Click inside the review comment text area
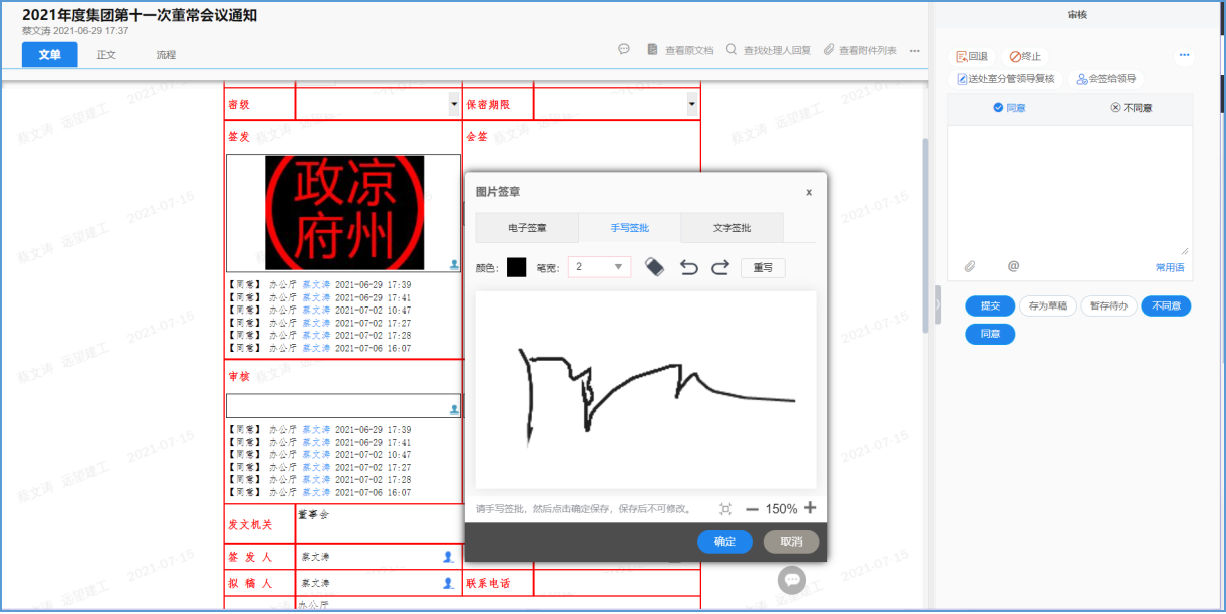Image resolution: width=1226 pixels, height=614 pixels. [1069, 190]
